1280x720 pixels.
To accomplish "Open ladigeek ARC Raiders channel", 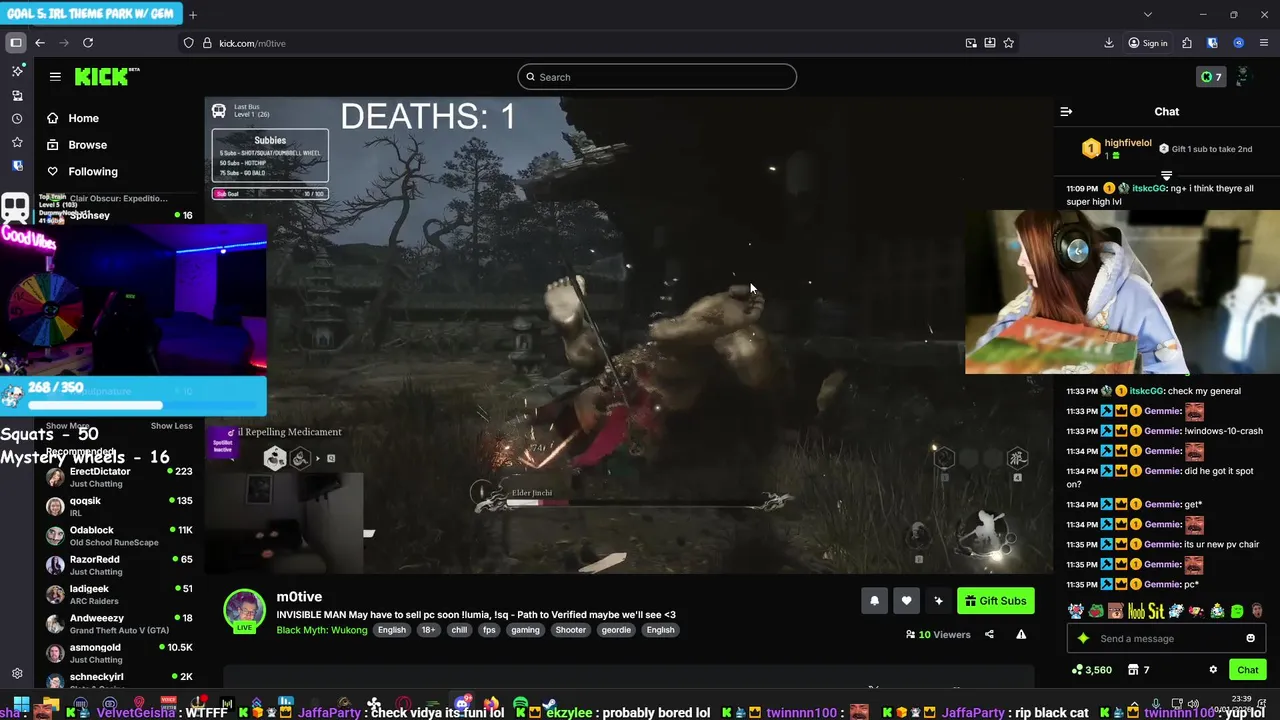I will coord(119,594).
